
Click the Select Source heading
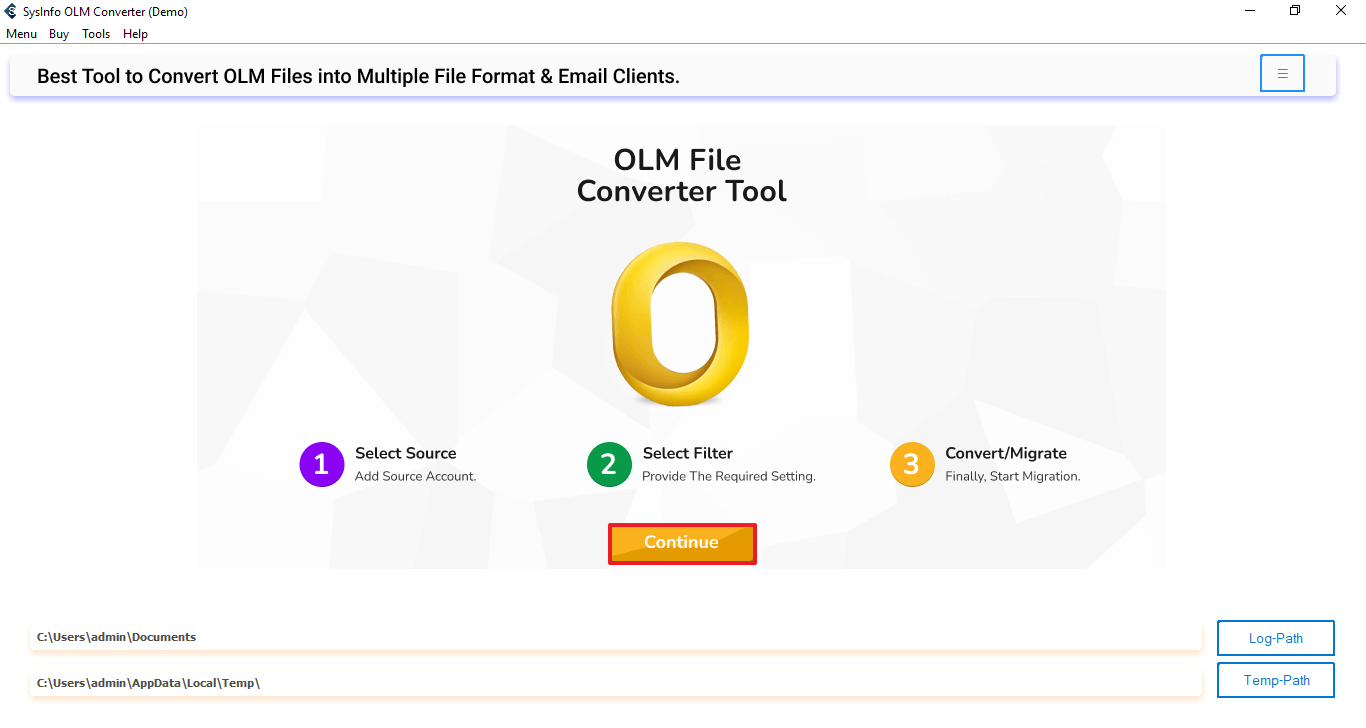(x=405, y=453)
